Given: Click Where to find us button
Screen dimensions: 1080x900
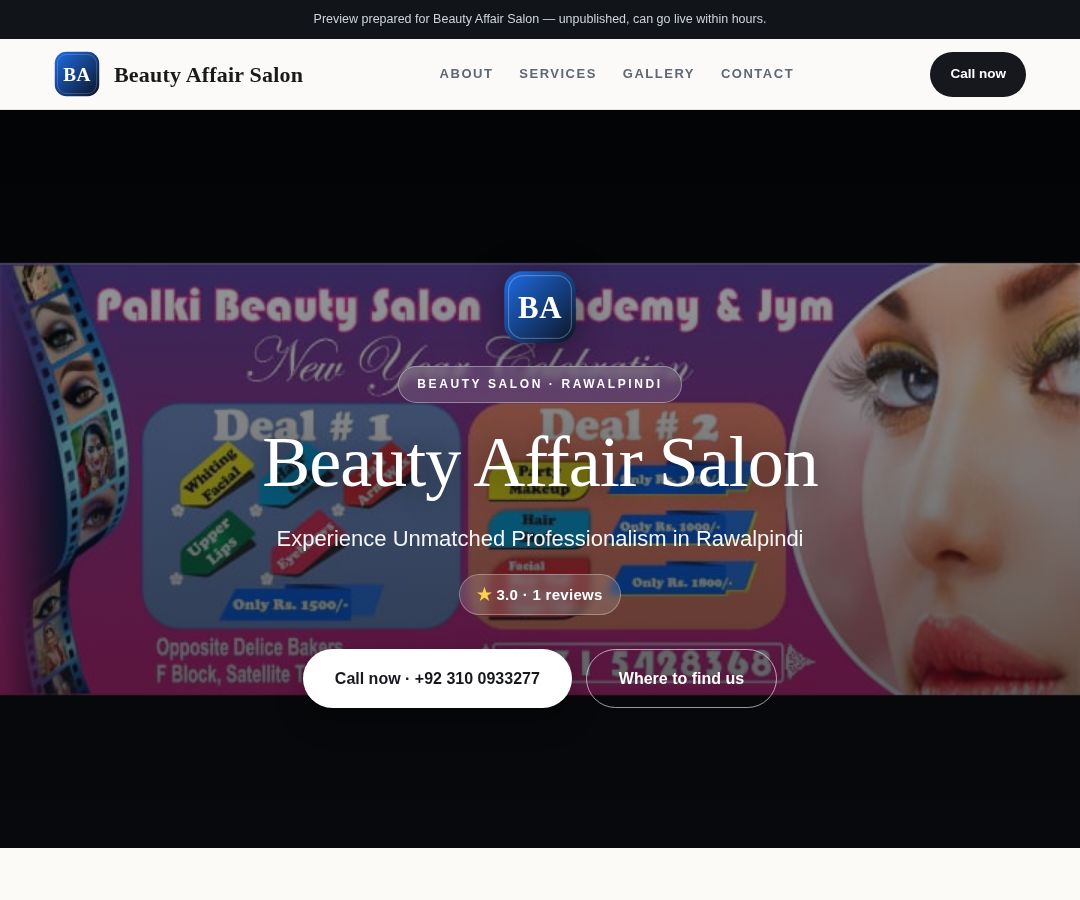Looking at the screenshot, I should [x=681, y=678].
